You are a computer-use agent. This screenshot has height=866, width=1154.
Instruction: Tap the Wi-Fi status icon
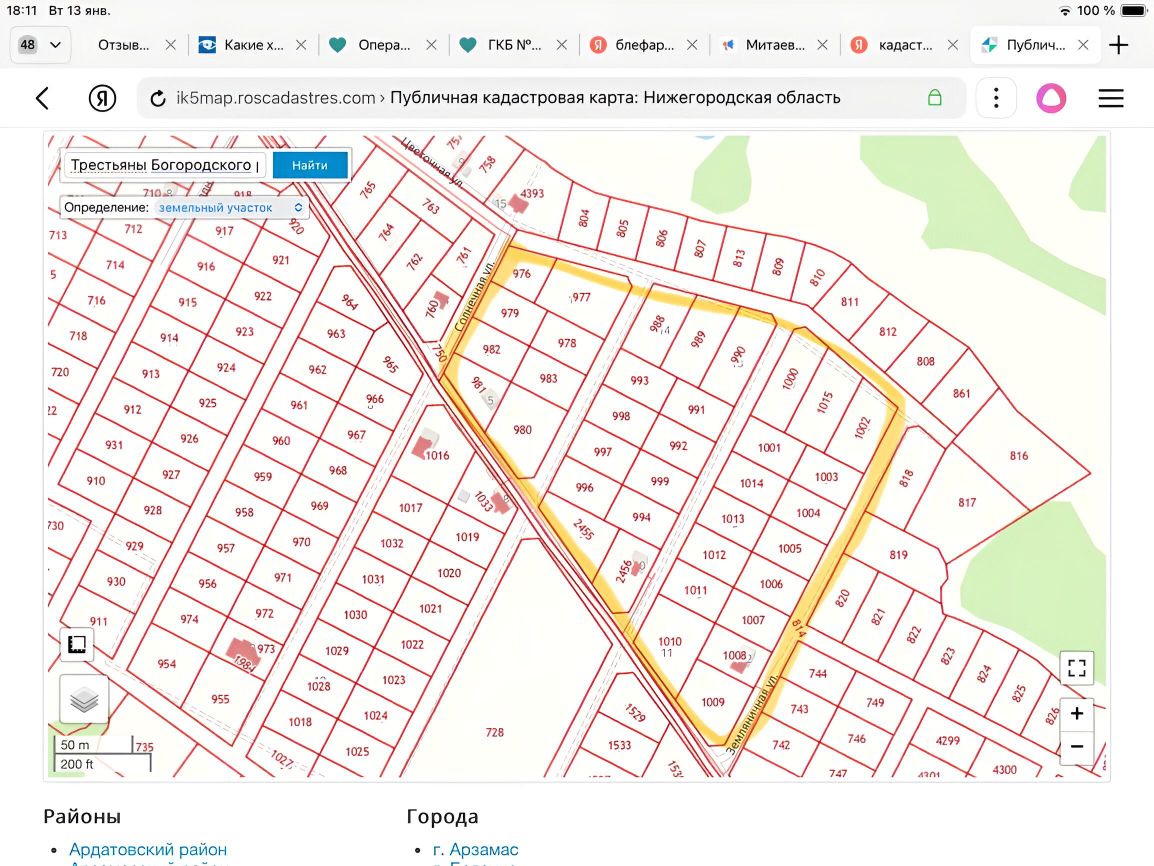tap(1064, 10)
